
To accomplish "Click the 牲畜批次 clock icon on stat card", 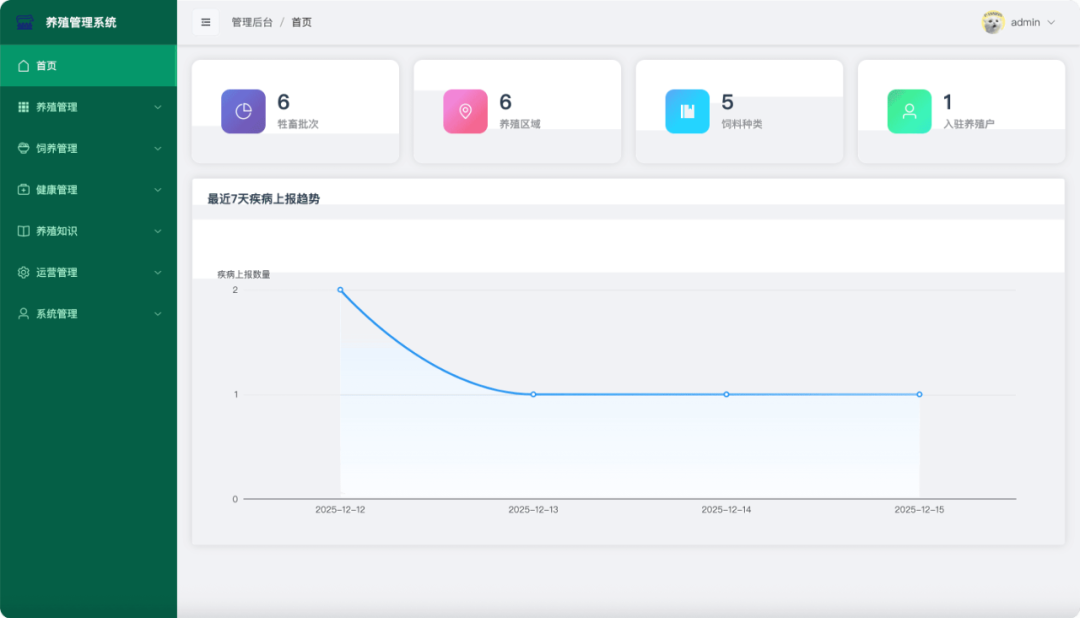I will (x=243, y=111).
